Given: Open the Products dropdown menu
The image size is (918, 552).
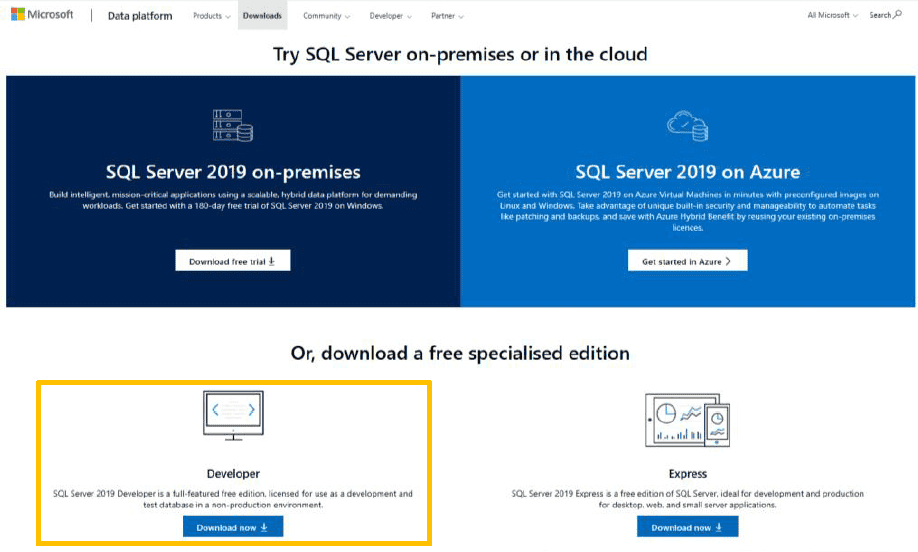Looking at the screenshot, I should (211, 16).
